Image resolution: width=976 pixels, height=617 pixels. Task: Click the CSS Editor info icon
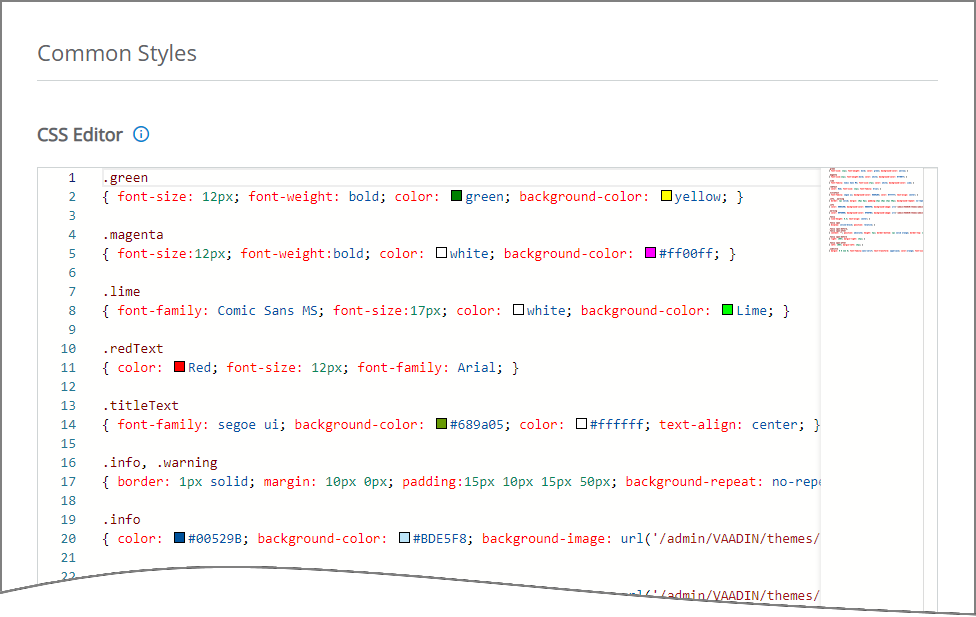point(141,134)
